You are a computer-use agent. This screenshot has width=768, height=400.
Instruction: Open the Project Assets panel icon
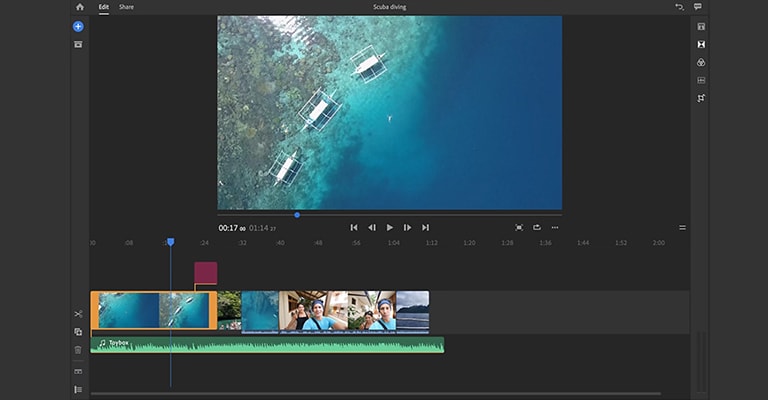78,44
